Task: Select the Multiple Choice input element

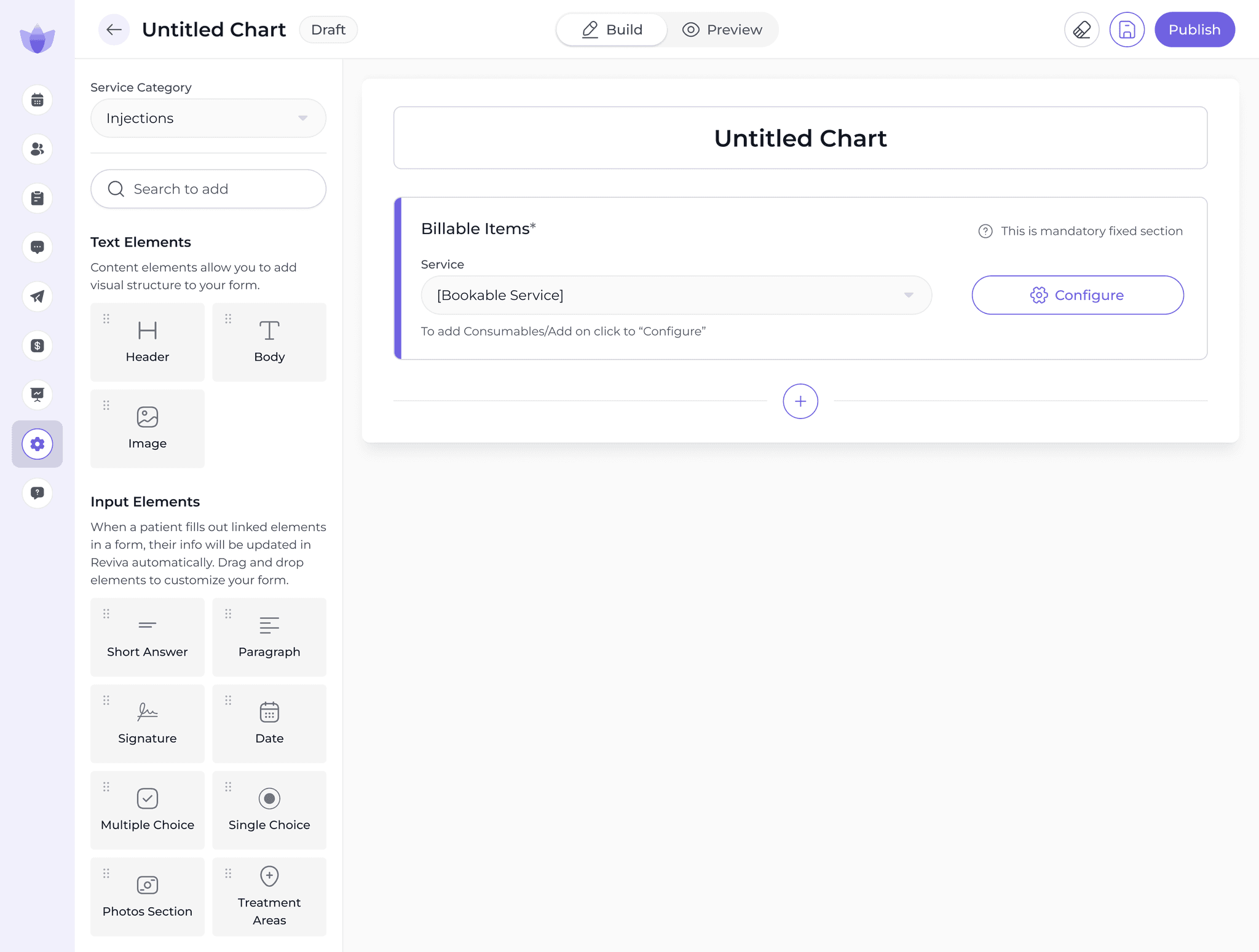Action: tap(148, 810)
